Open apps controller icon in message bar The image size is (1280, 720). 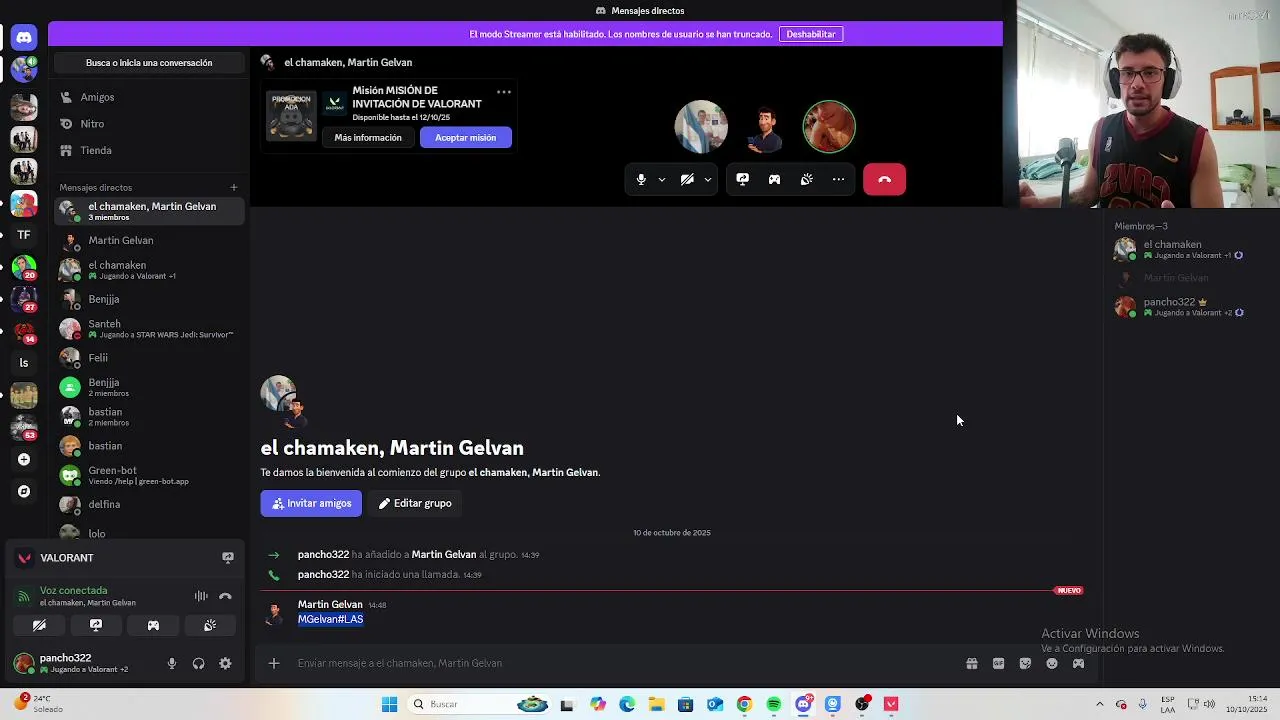(1078, 663)
